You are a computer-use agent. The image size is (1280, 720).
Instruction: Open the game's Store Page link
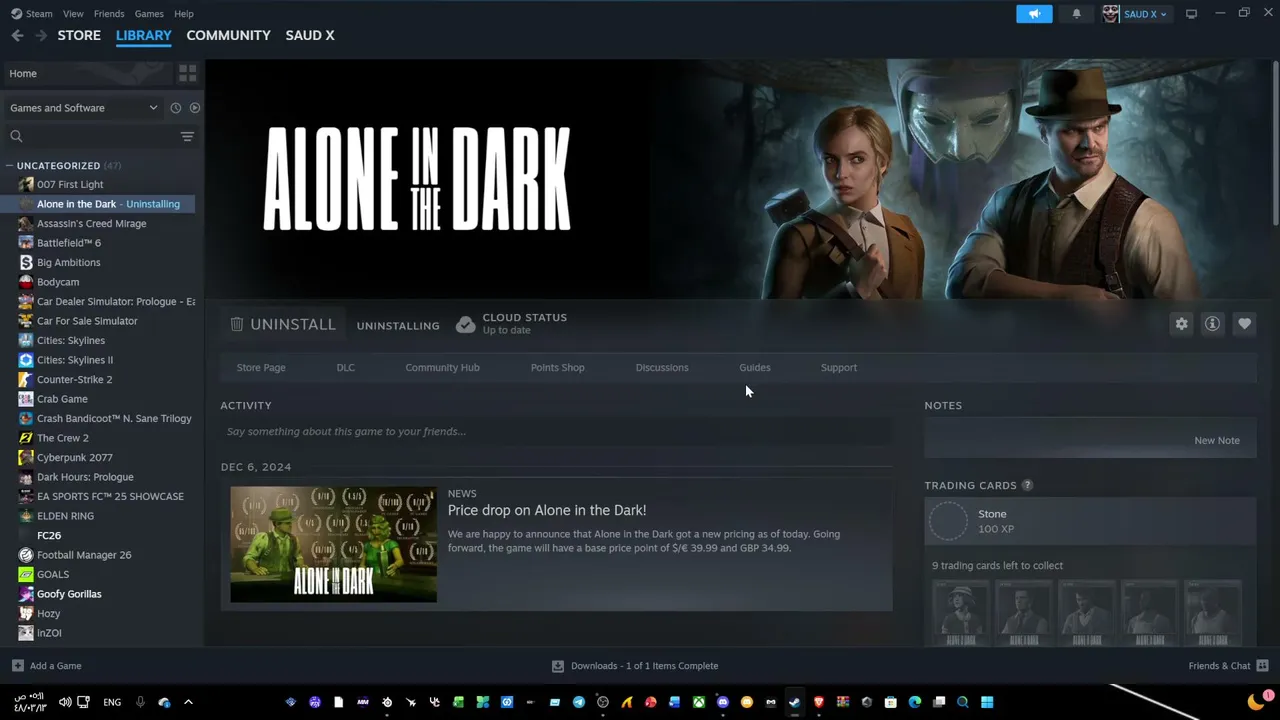click(261, 368)
